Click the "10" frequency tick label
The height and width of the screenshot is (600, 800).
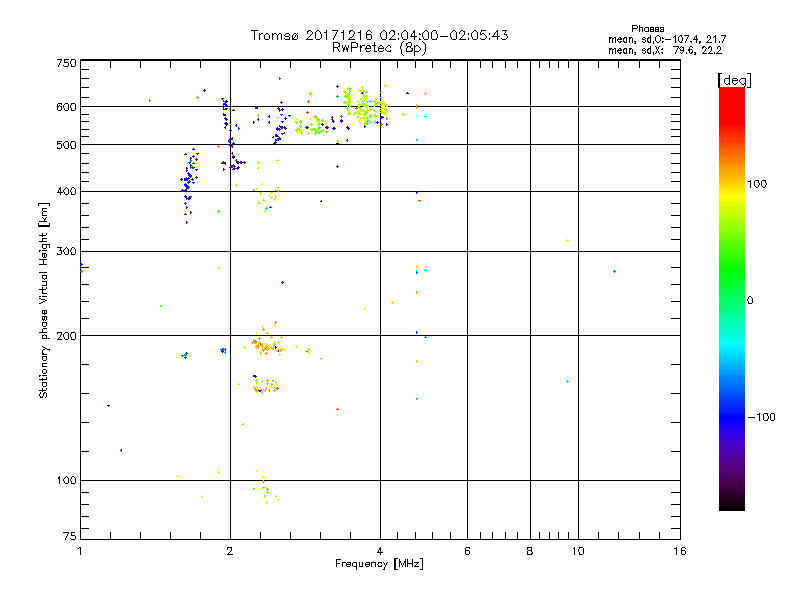[578, 551]
